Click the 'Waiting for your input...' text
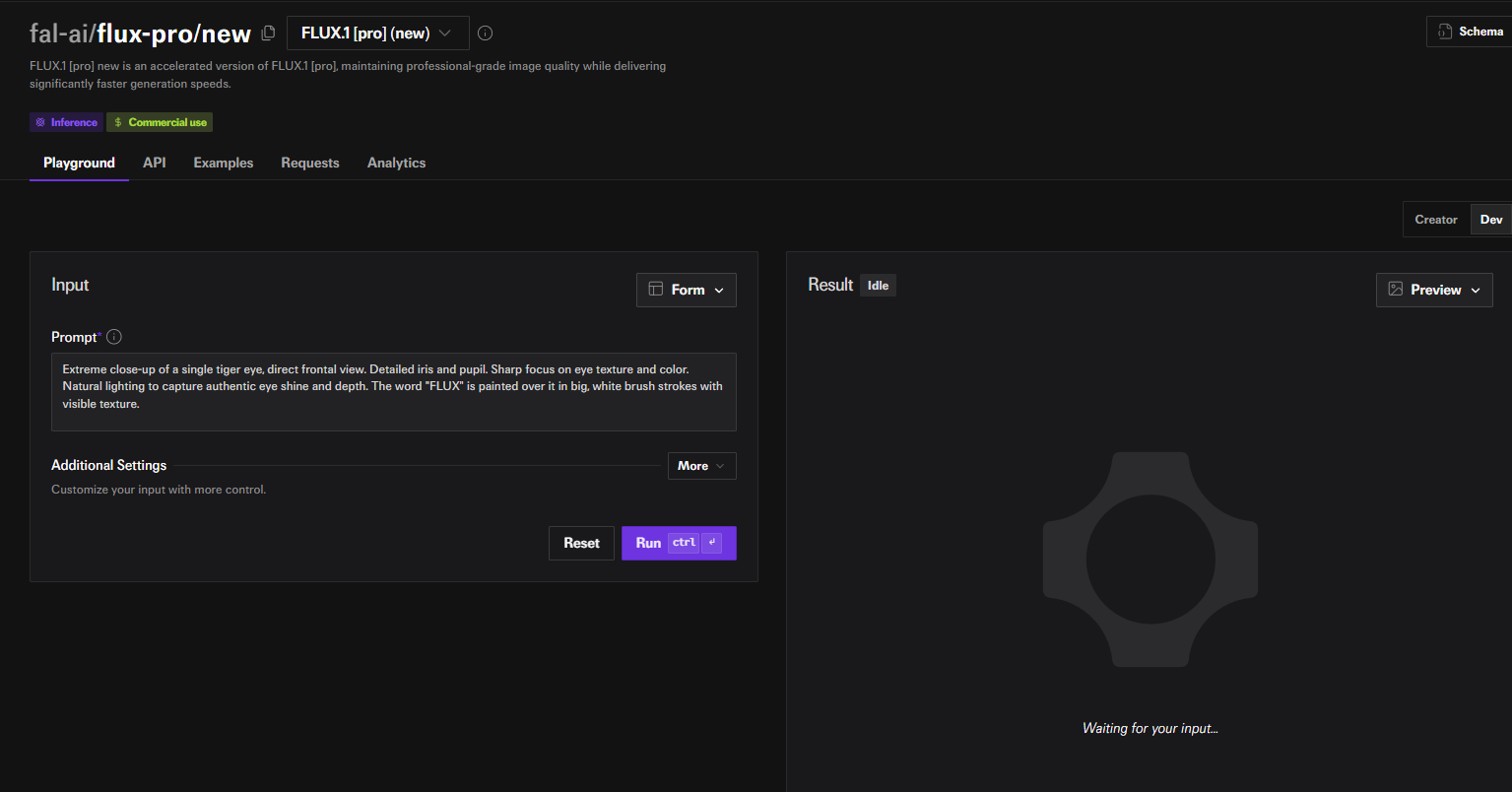The width and height of the screenshot is (1512, 792). pos(1150,729)
